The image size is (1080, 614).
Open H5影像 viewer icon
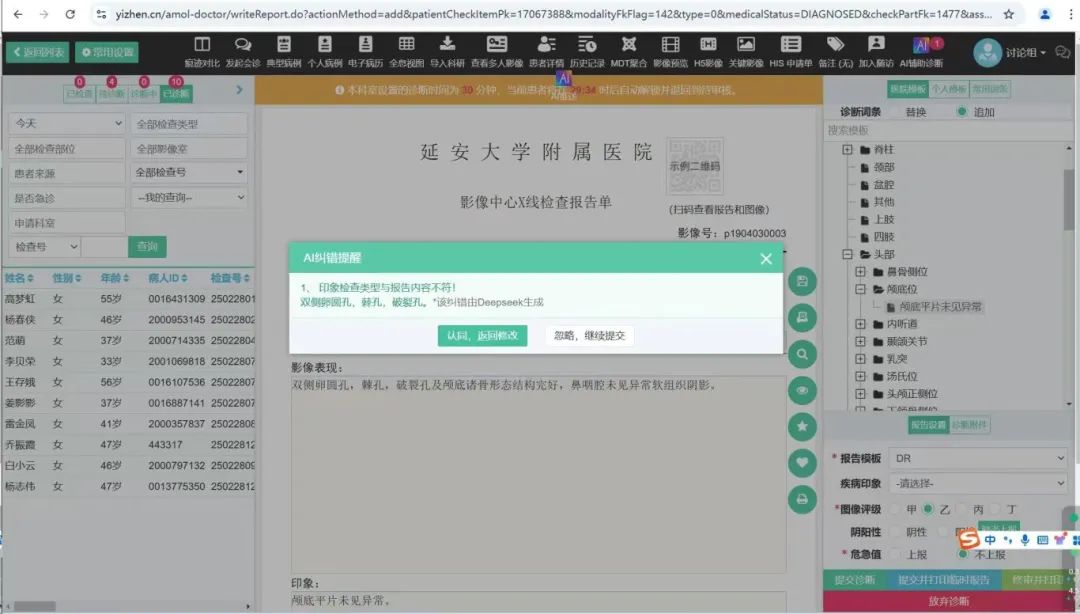point(708,52)
